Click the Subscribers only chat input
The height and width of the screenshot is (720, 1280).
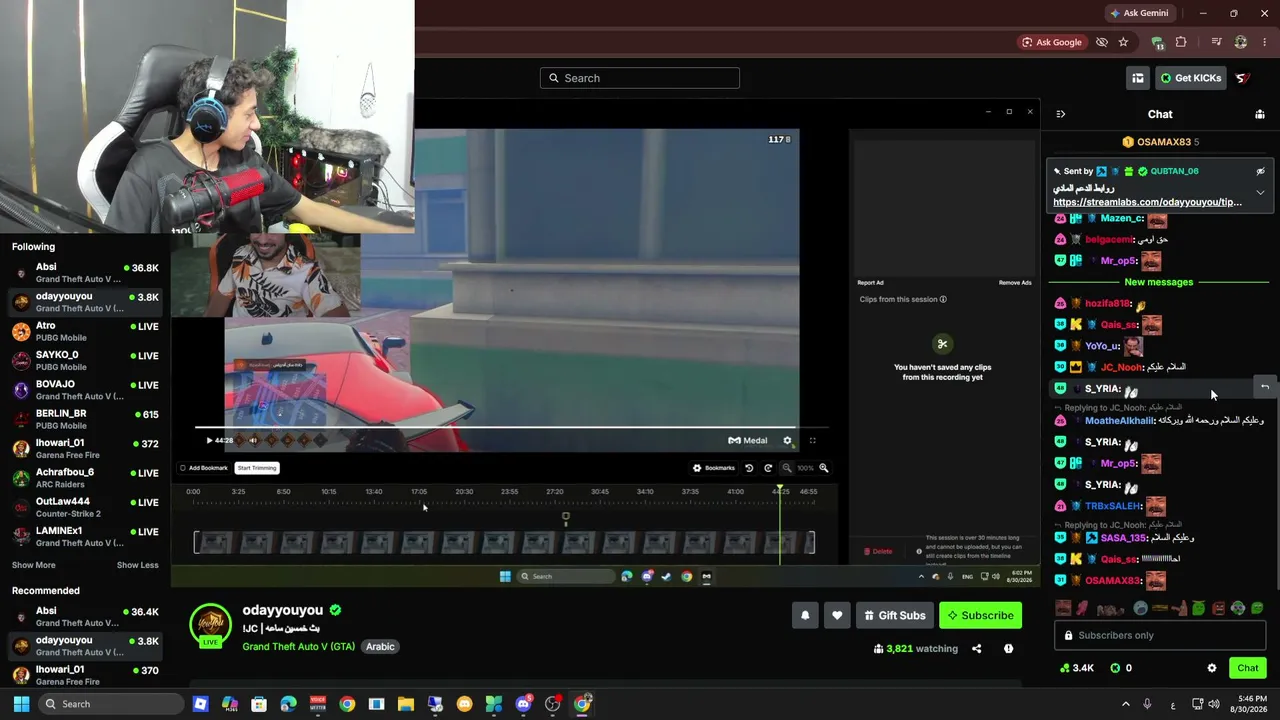pos(1160,635)
